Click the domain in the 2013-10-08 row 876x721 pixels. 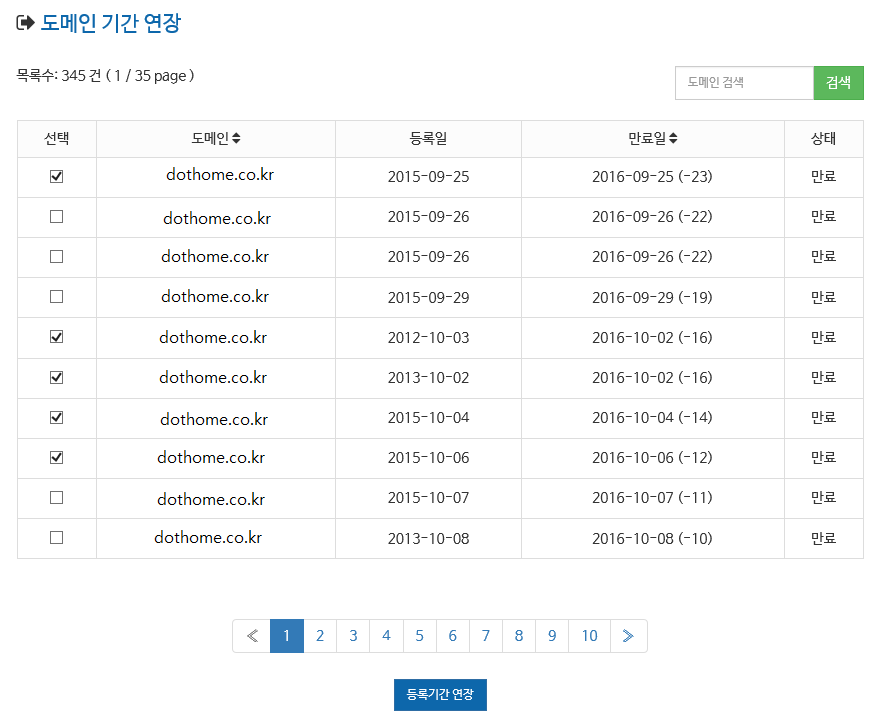[208, 537]
